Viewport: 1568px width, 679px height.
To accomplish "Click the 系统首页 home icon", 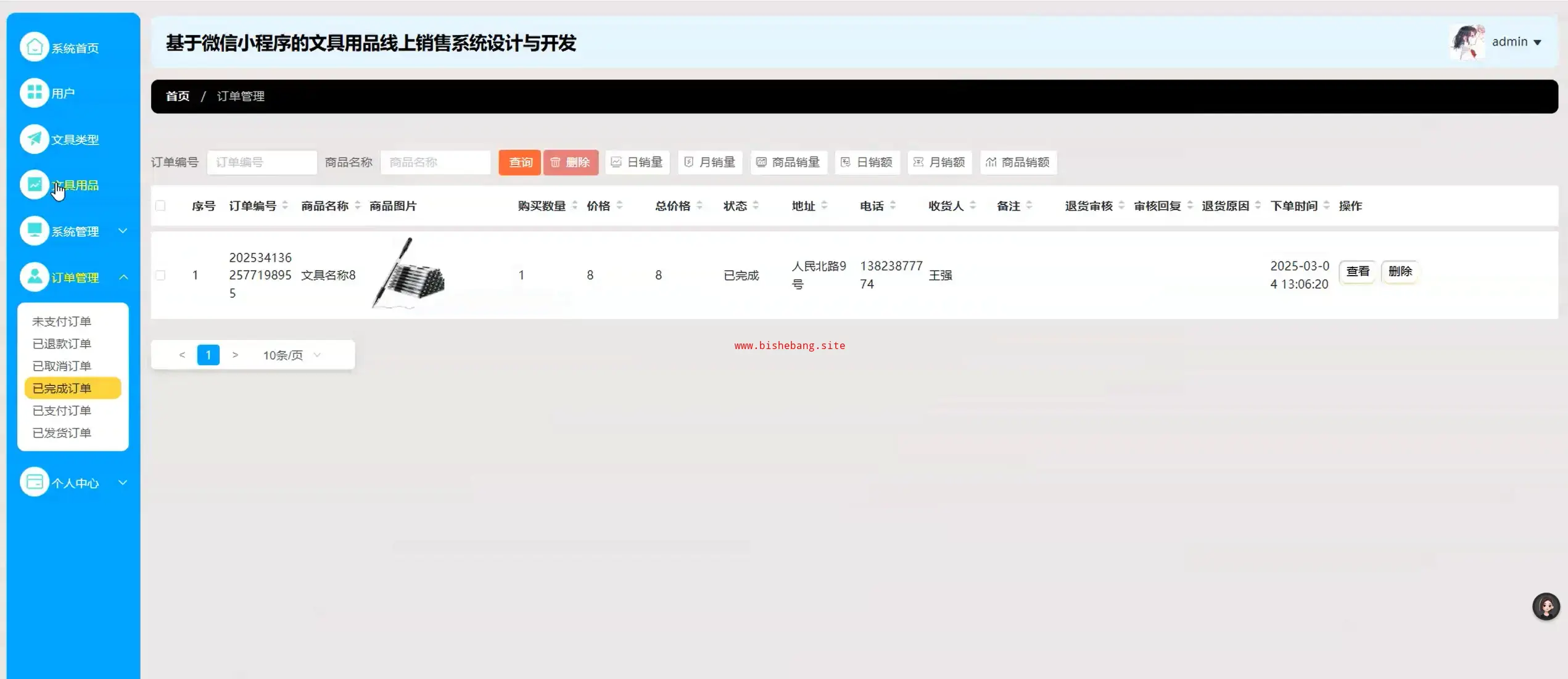I will tap(35, 47).
